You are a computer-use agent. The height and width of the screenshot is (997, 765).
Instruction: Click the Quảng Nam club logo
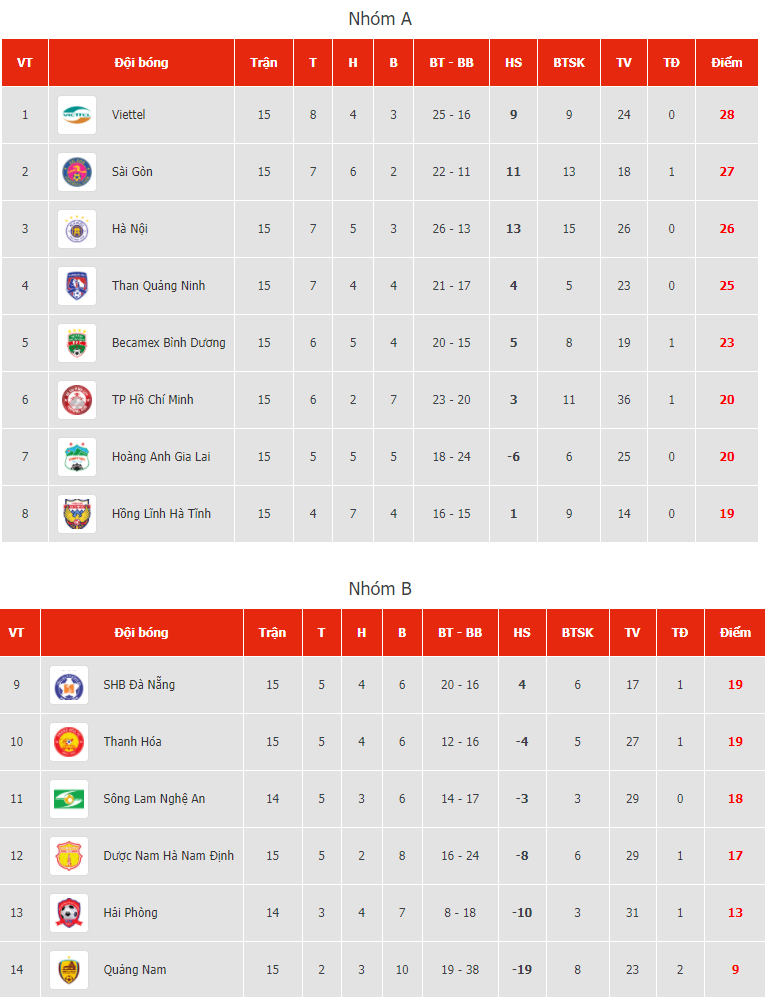click(69, 970)
